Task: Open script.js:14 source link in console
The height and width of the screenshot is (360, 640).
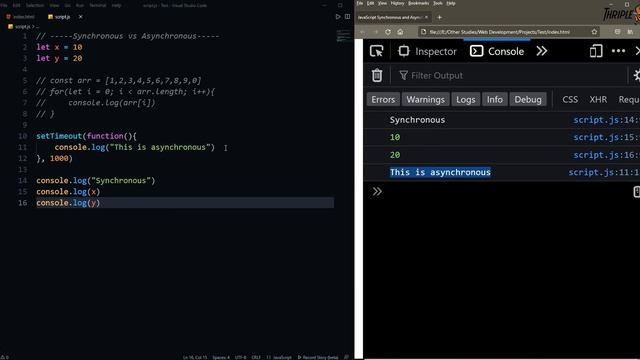Action: (x=606, y=120)
